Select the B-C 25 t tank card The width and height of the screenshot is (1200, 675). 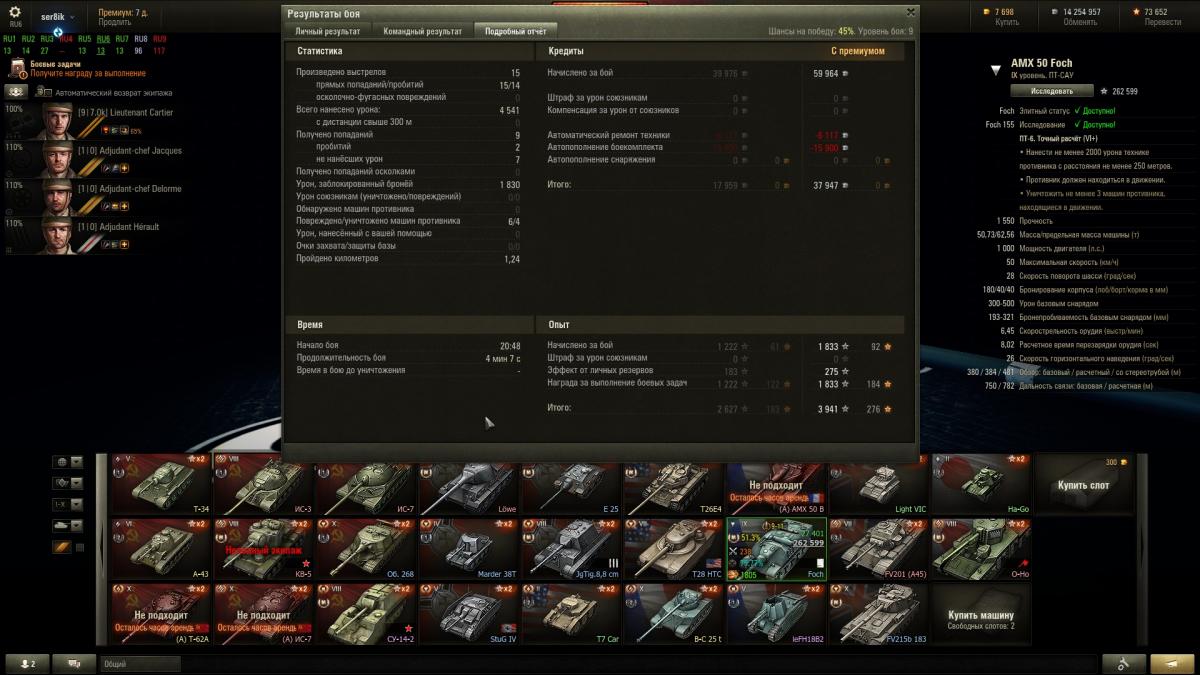(674, 614)
